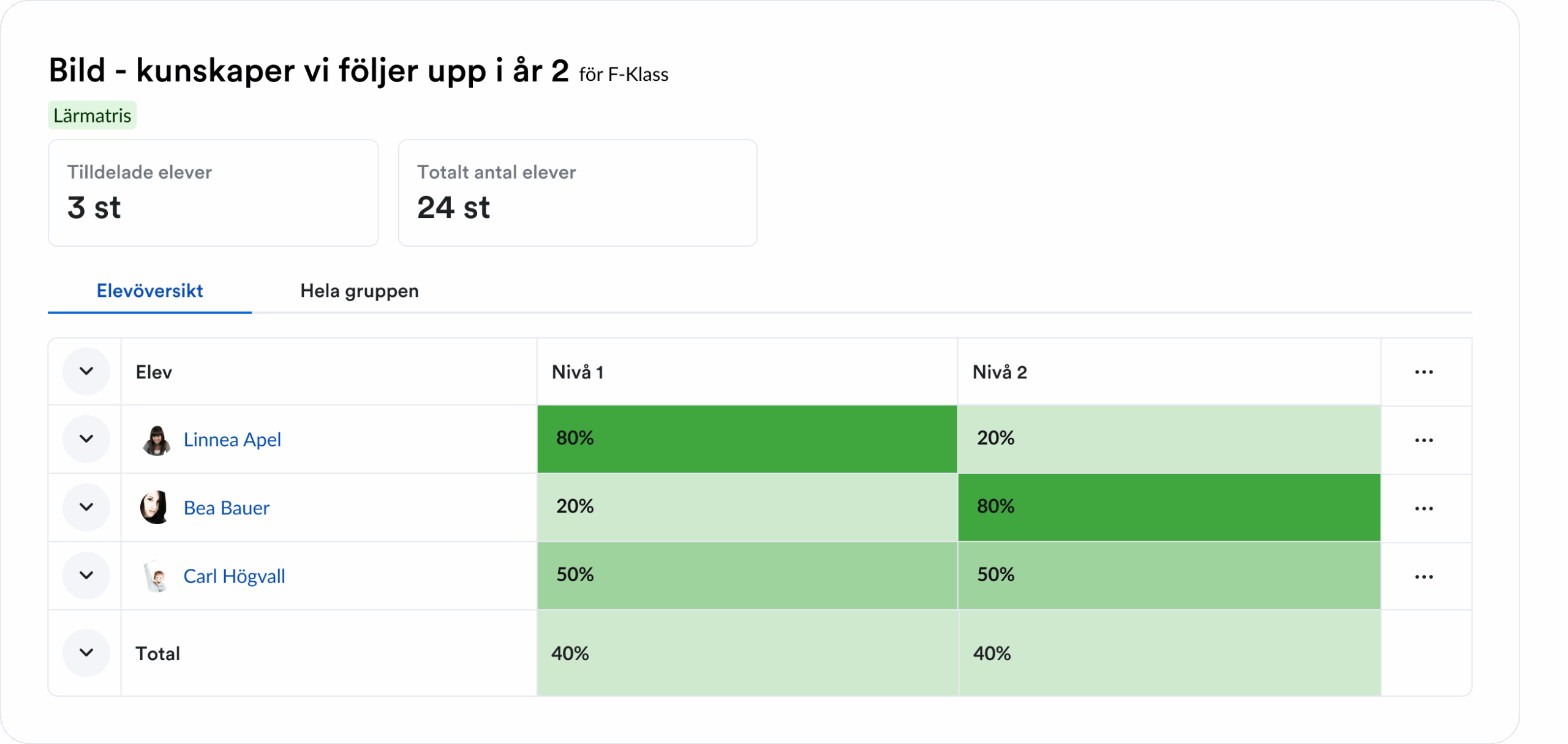Viewport: 1568px width, 744px height.
Task: Click Bea Bauer's dark green 80% Nivå 2 cell
Action: 1169,507
